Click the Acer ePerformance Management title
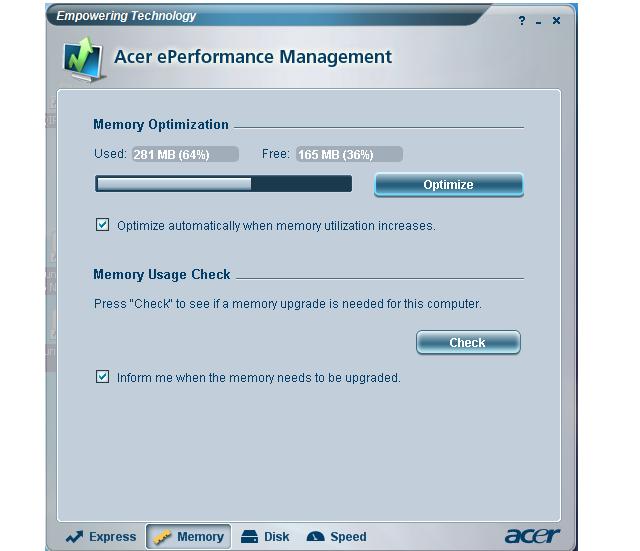 pos(253,57)
